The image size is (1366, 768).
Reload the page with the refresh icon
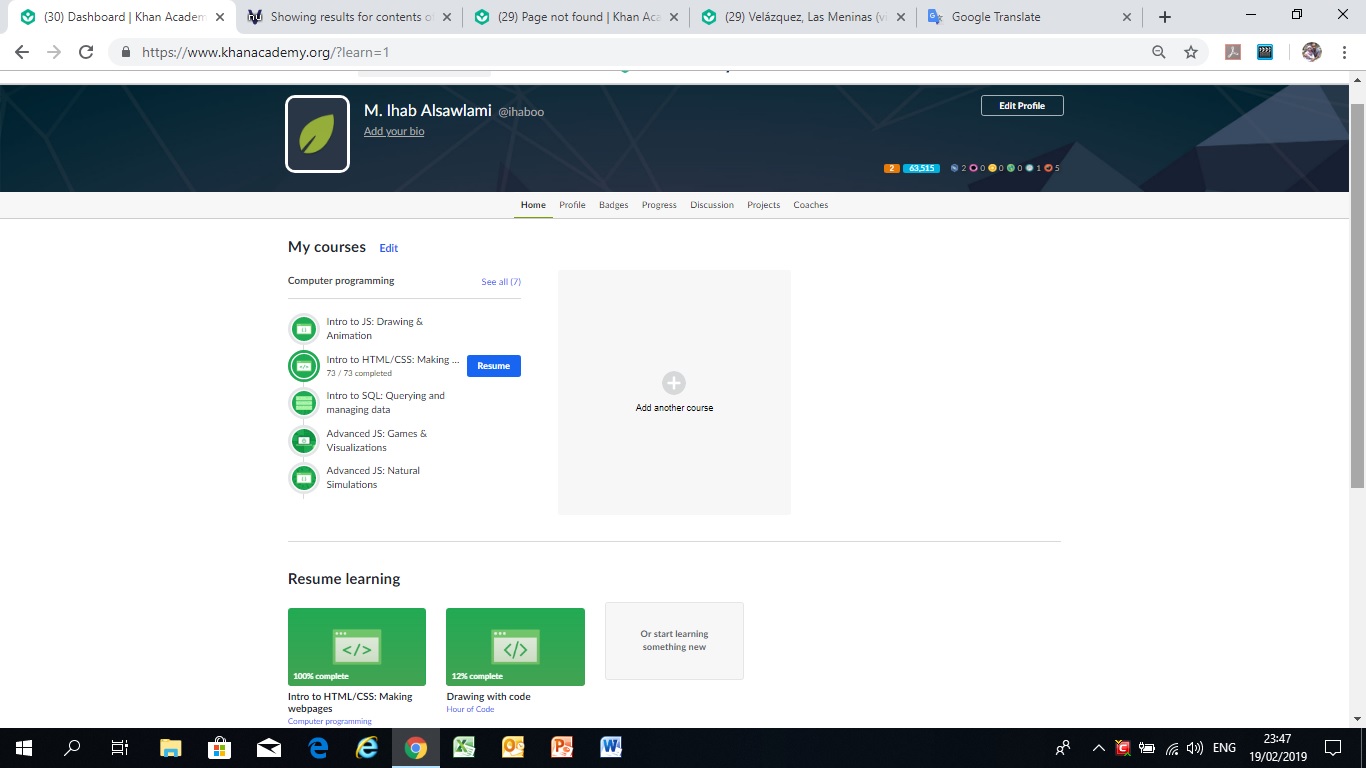(86, 52)
